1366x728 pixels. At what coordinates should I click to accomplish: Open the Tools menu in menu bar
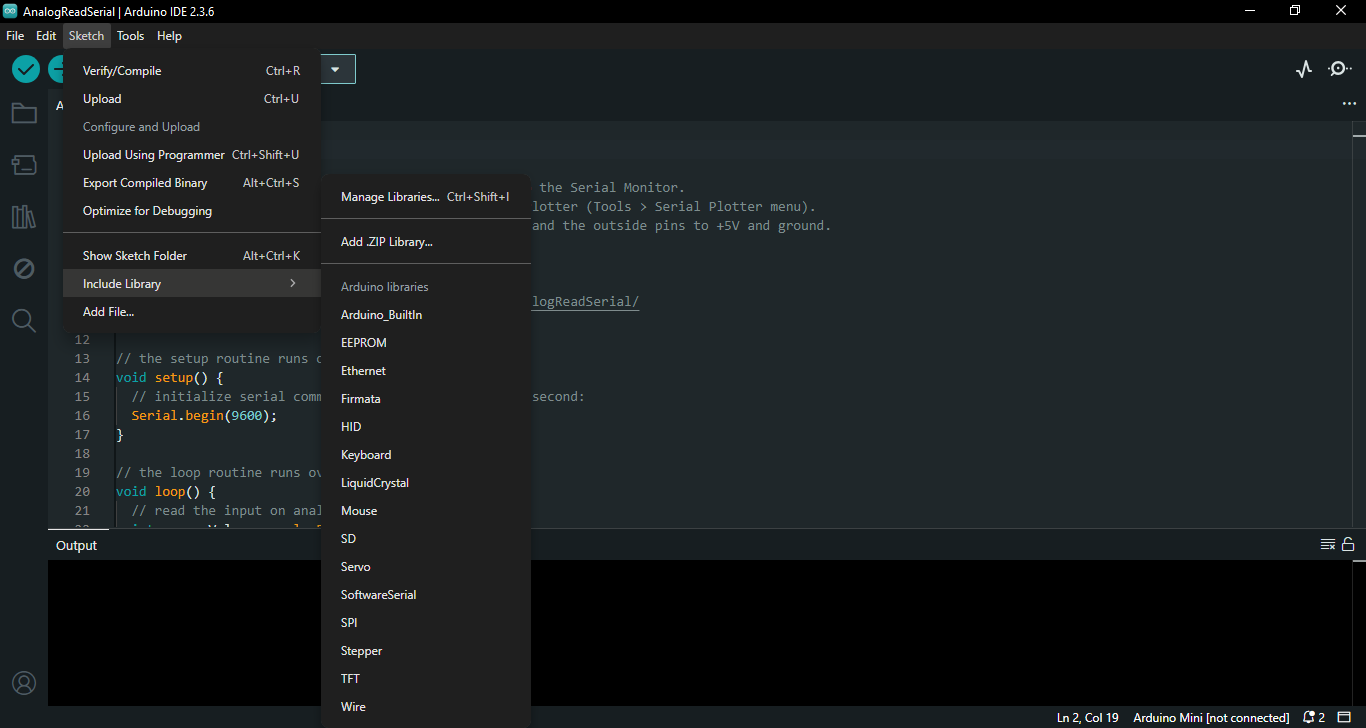[130, 36]
